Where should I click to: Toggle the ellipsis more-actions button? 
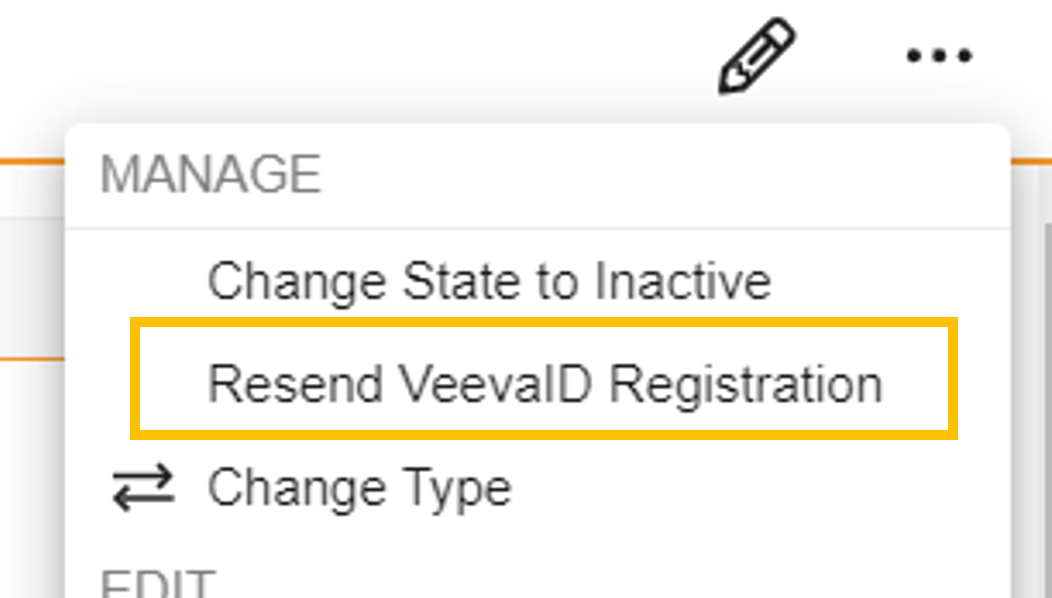(939, 56)
